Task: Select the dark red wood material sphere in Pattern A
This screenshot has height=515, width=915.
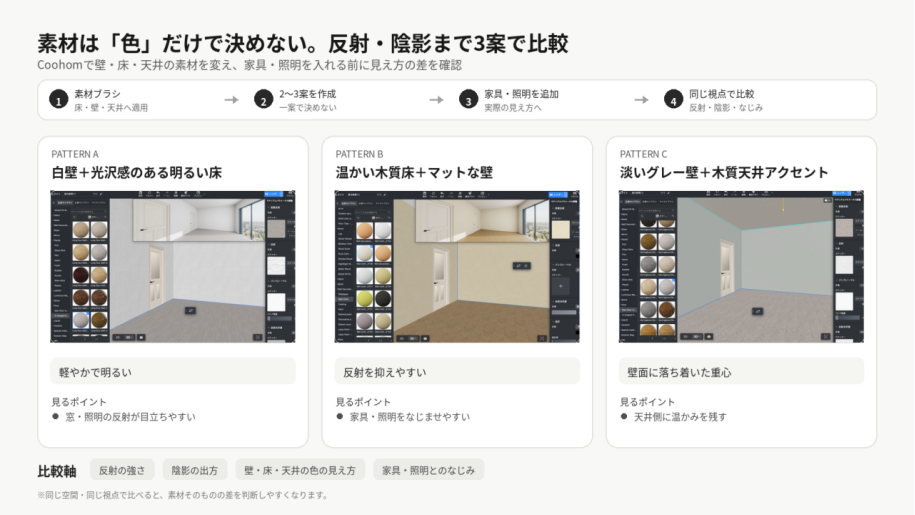Action: (81, 274)
